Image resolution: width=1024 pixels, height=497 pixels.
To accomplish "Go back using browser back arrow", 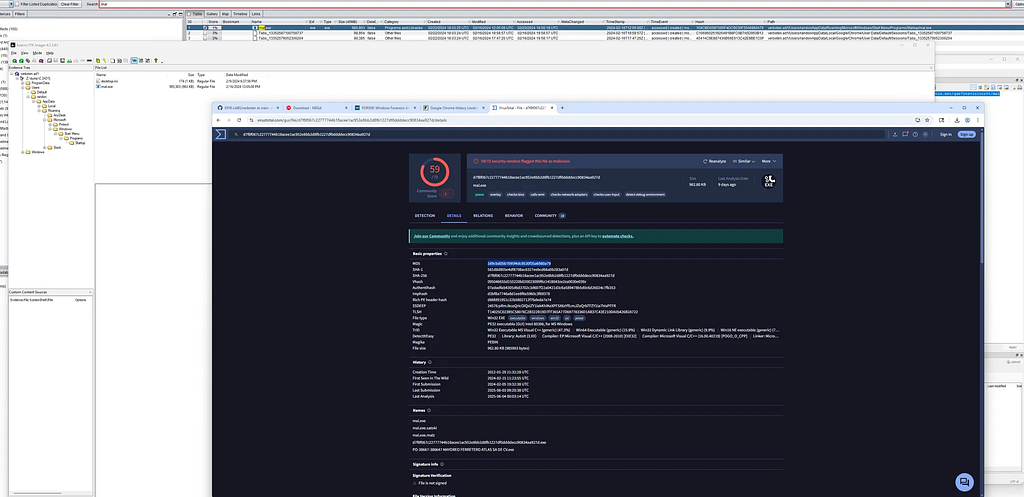I will click(219, 120).
